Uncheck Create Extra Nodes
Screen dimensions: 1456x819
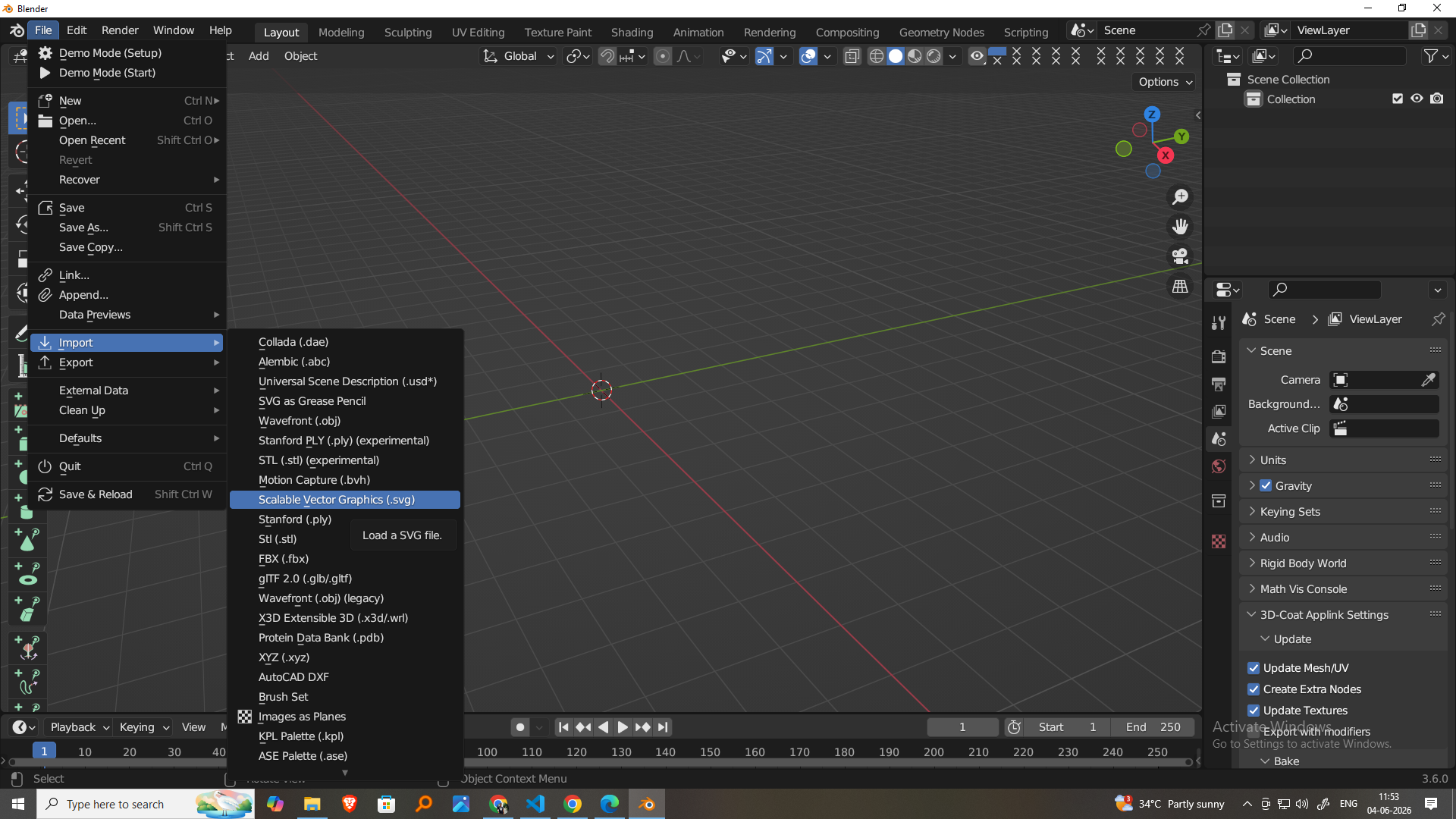coord(1254,689)
